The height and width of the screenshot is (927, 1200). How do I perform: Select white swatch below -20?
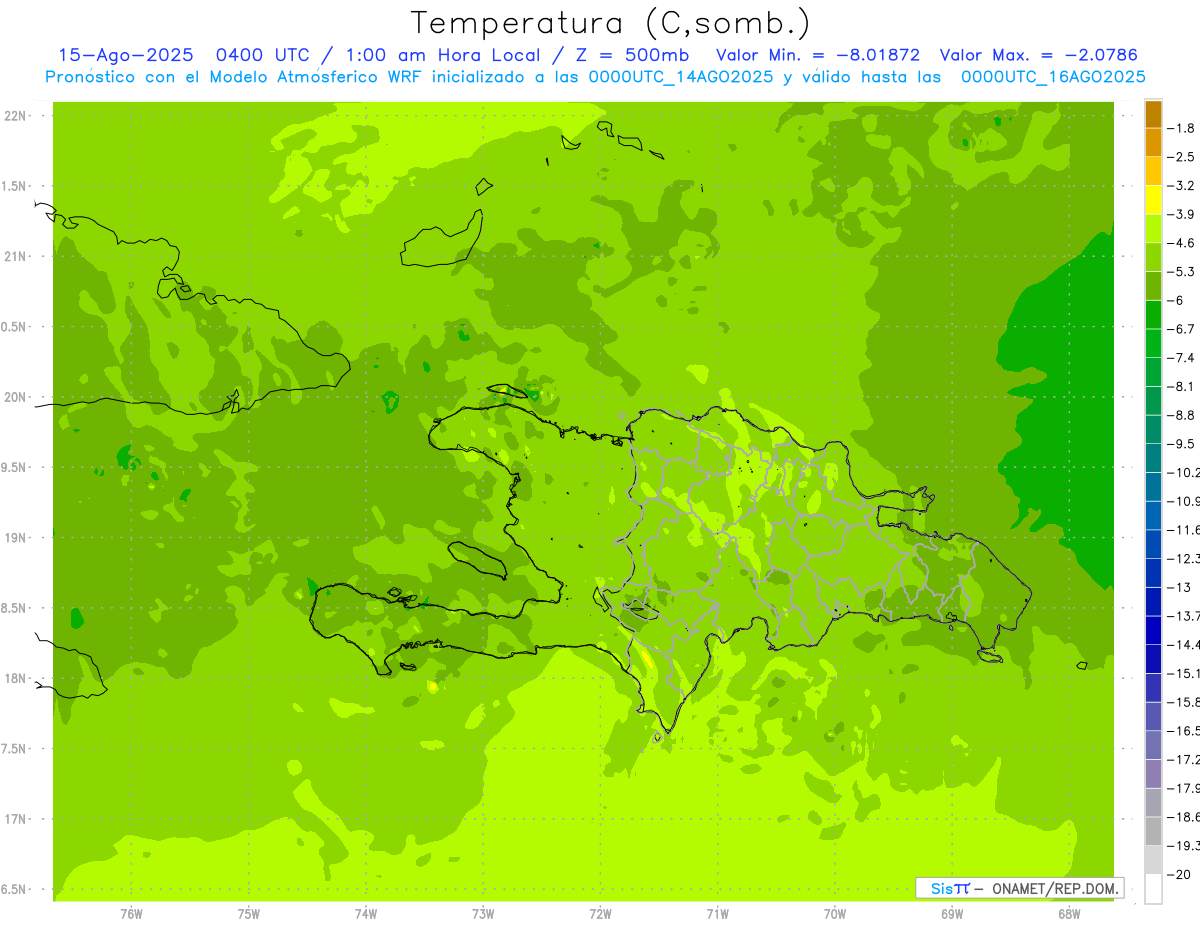point(1153,889)
